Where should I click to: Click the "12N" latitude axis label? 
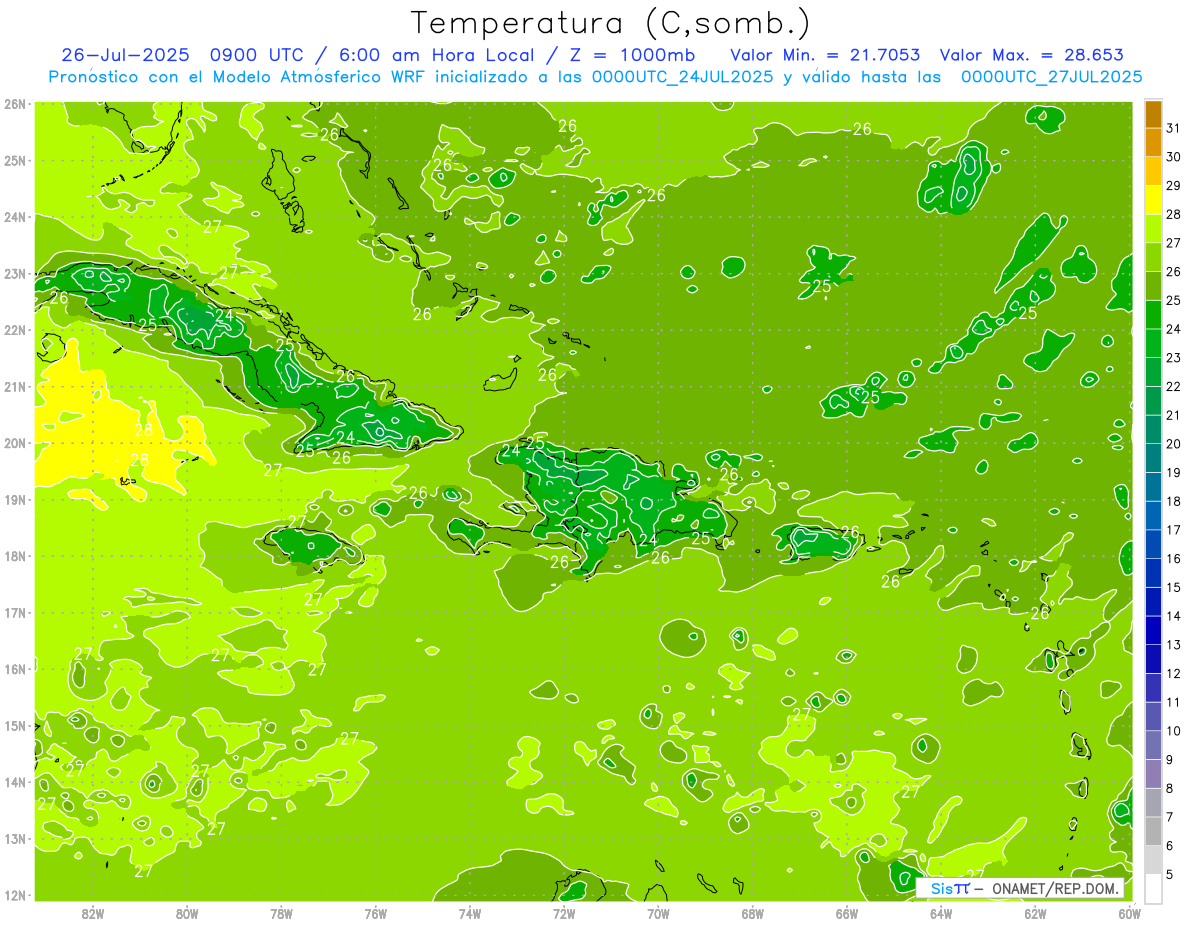pyautogui.click(x=16, y=895)
